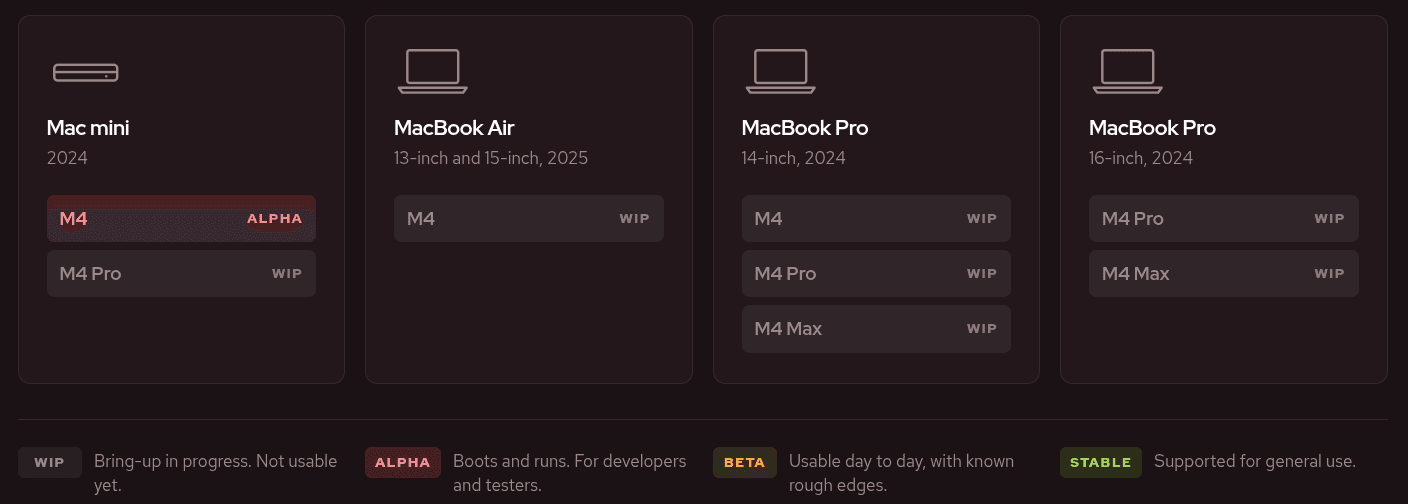Select the Mac mini M4 Pro row
Screen dimensions: 1408x504
(181, 273)
